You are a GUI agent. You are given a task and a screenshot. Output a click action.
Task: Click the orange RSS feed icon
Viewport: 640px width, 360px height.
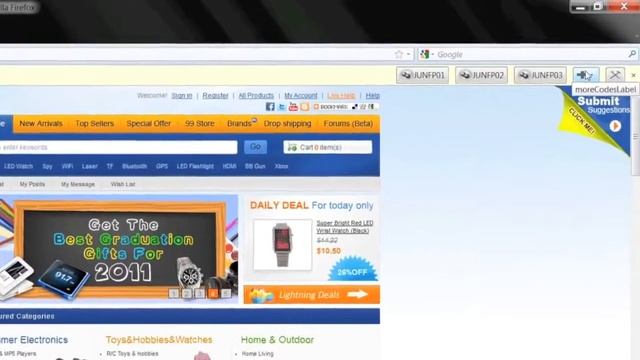[305, 107]
